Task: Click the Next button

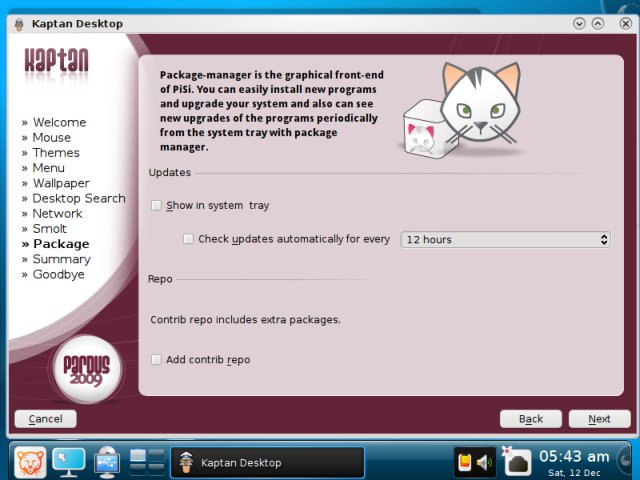Action: click(599, 419)
